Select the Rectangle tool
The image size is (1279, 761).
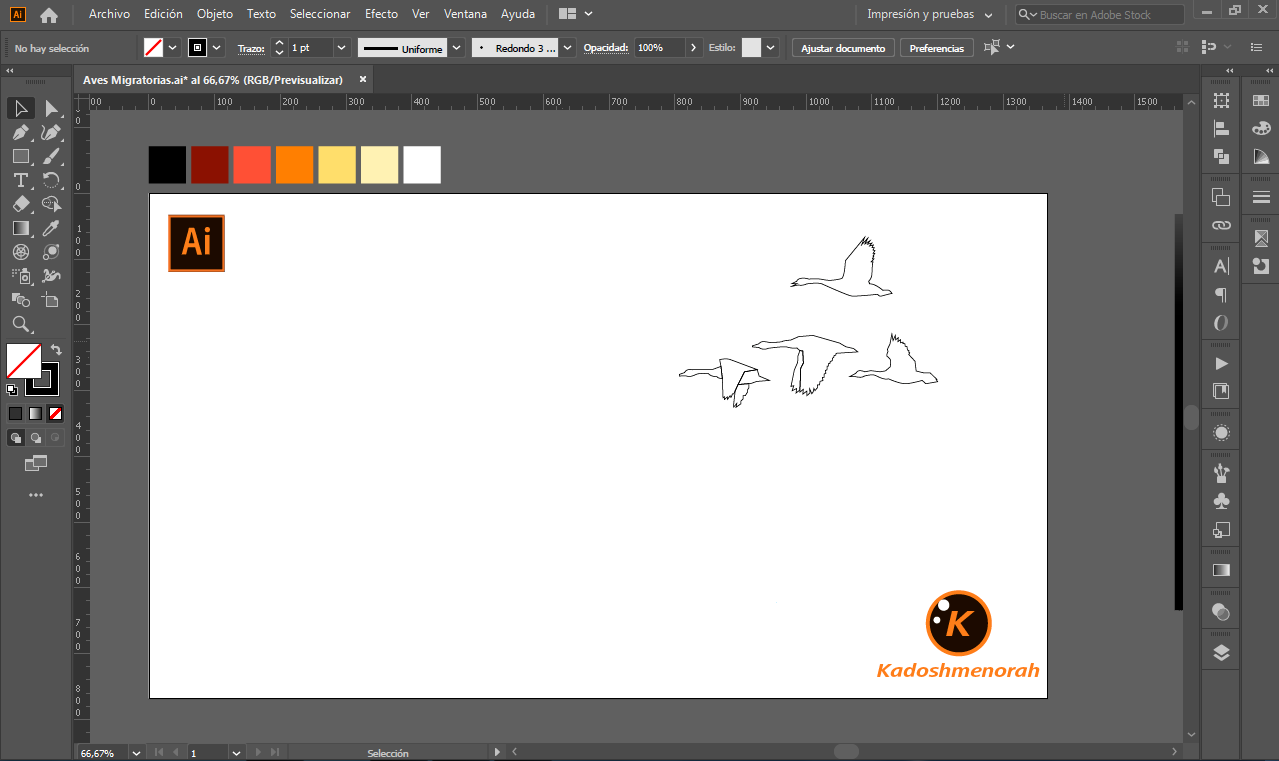20,156
